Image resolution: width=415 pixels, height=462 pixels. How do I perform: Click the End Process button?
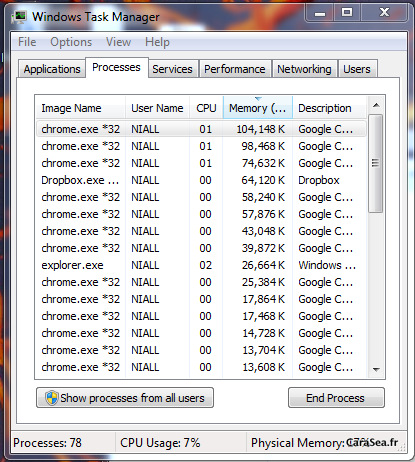click(336, 398)
